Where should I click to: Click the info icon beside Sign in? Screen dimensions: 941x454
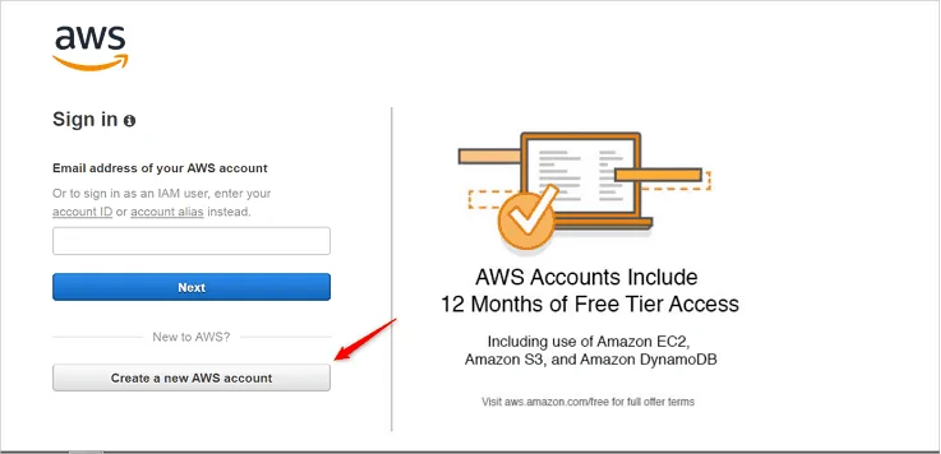click(130, 121)
